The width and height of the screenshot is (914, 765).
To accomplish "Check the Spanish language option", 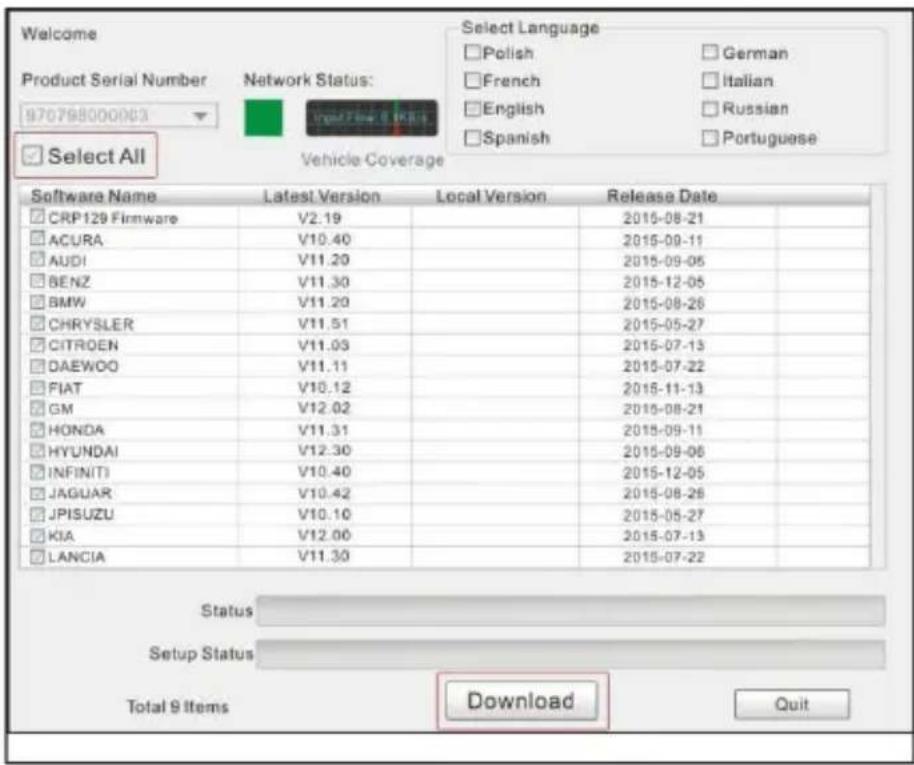I will pos(472,138).
